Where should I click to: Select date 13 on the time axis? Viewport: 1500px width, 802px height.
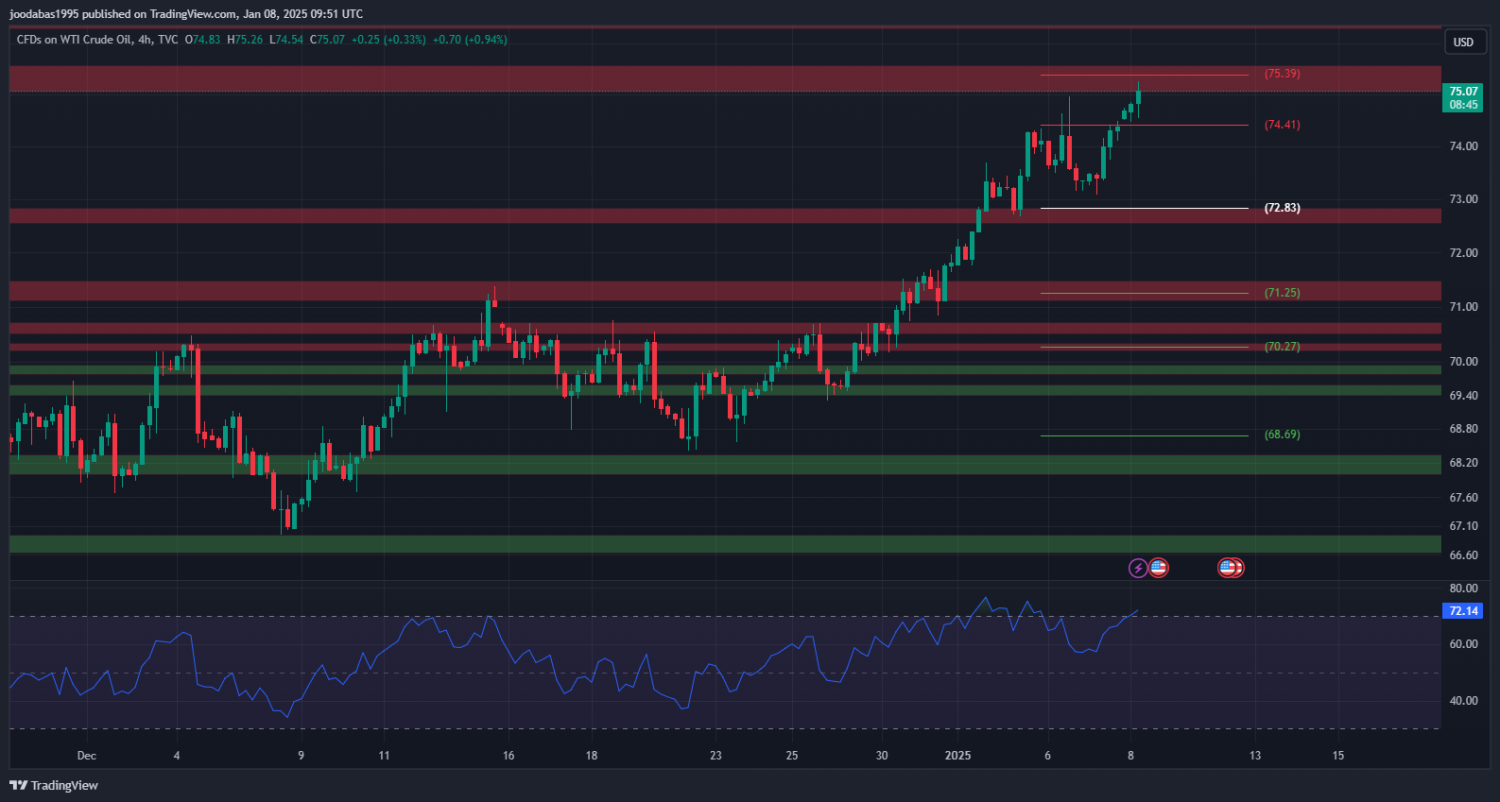(1255, 756)
